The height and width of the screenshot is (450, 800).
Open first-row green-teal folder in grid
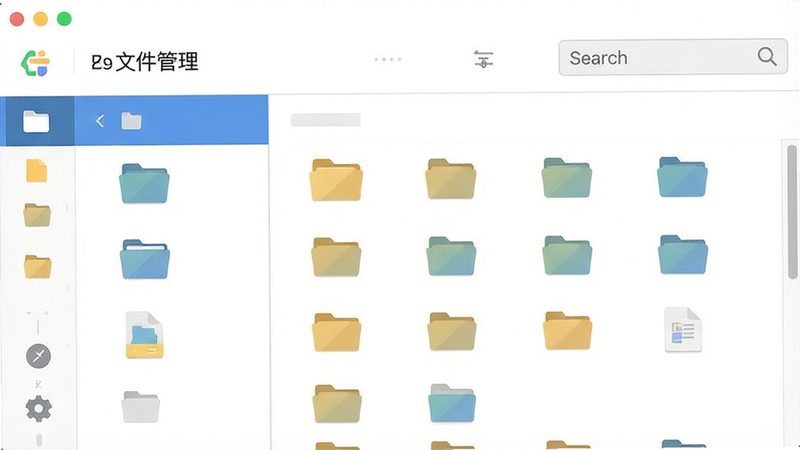click(x=567, y=178)
